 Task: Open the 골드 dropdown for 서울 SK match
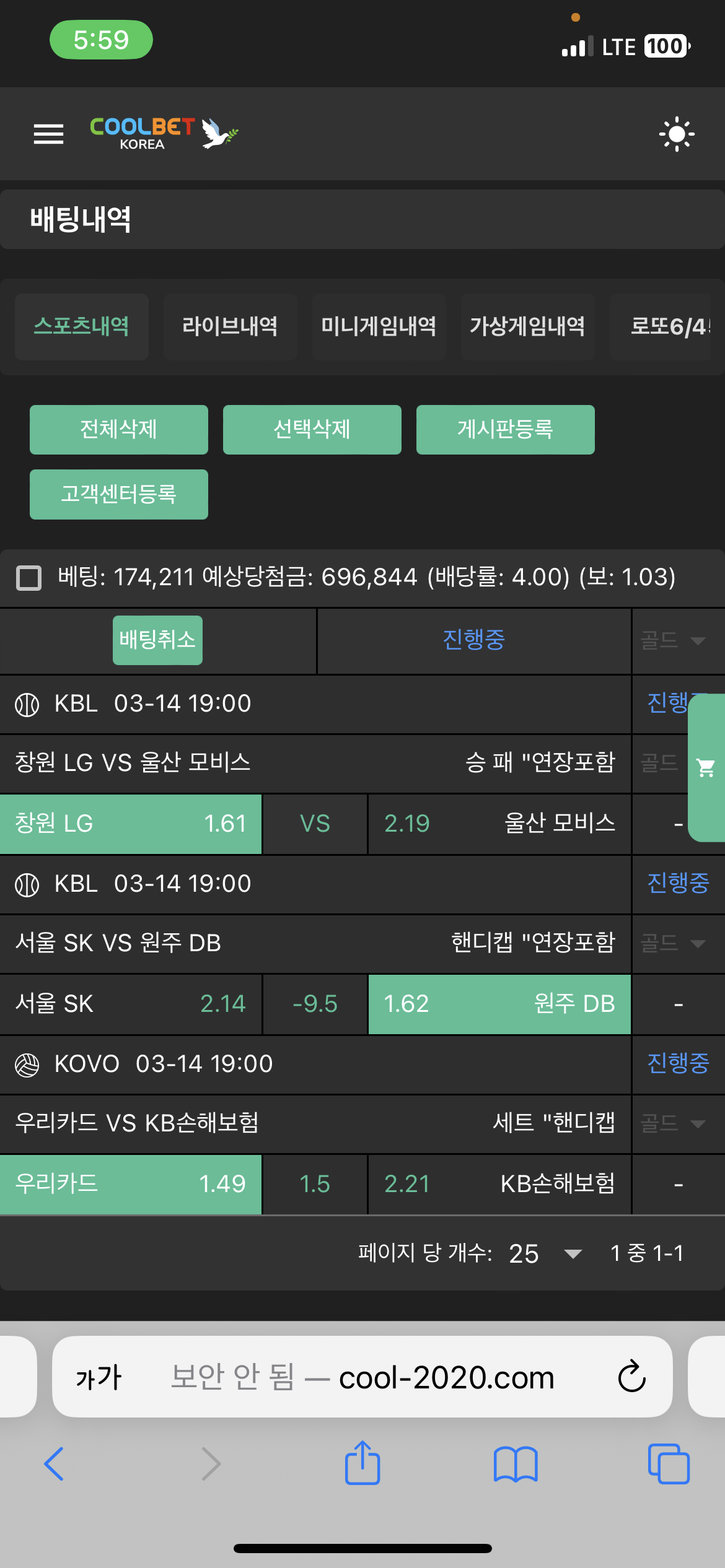[x=674, y=943]
